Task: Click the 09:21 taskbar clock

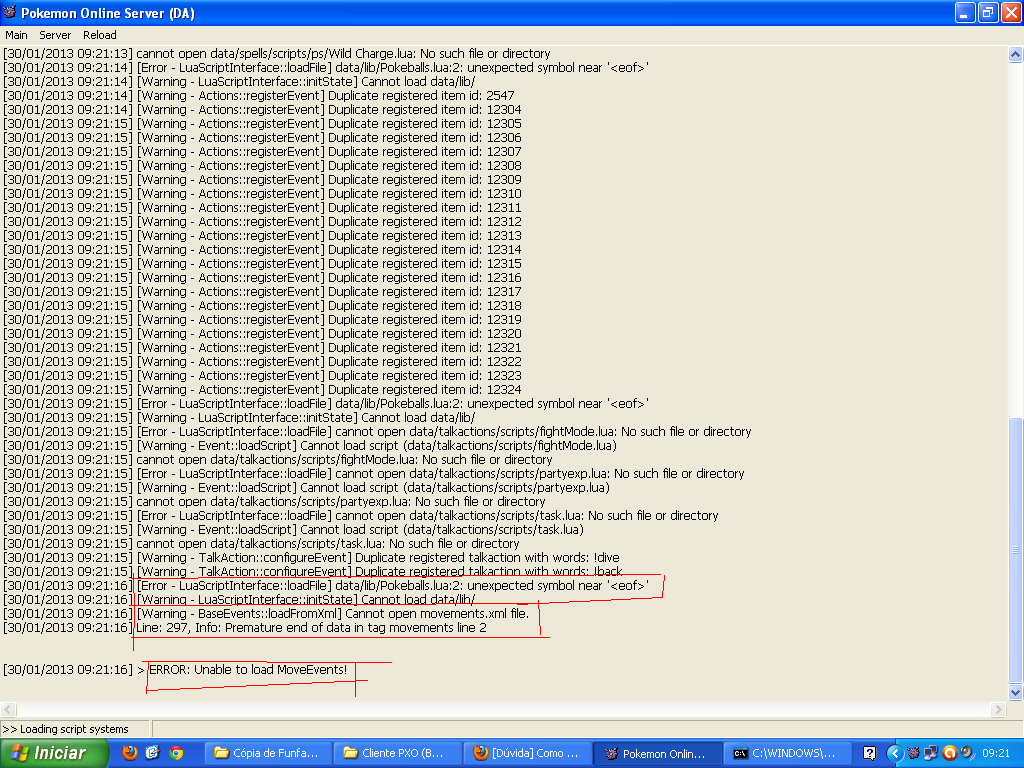Action: pyautogui.click(x=996, y=753)
